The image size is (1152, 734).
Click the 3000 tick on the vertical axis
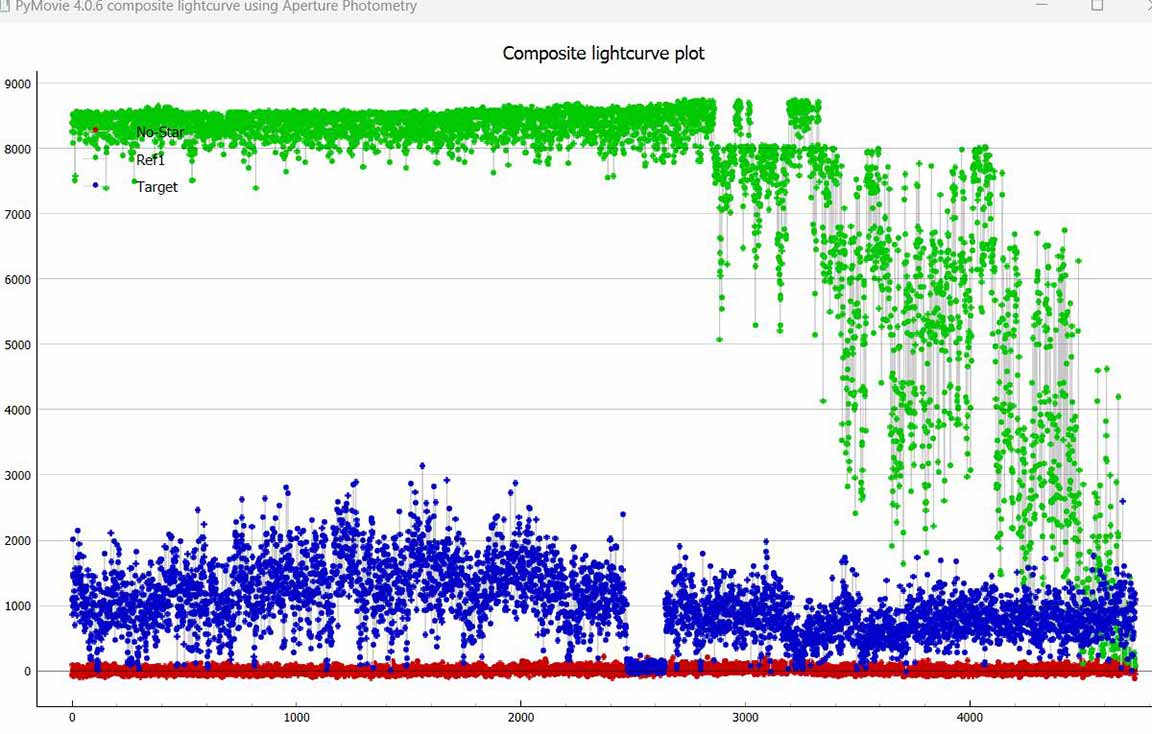18,475
